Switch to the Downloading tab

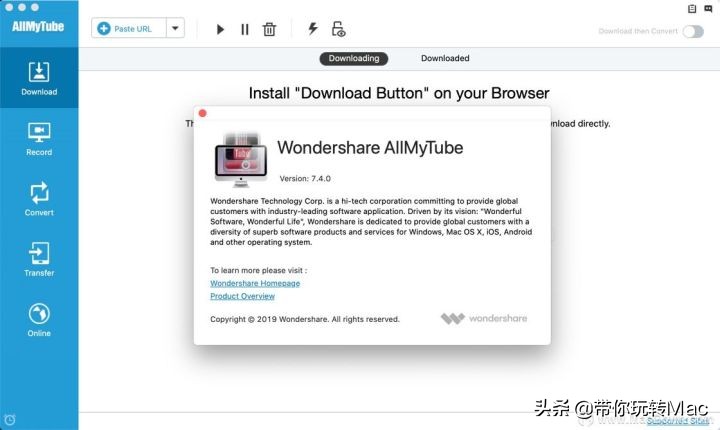pos(354,58)
